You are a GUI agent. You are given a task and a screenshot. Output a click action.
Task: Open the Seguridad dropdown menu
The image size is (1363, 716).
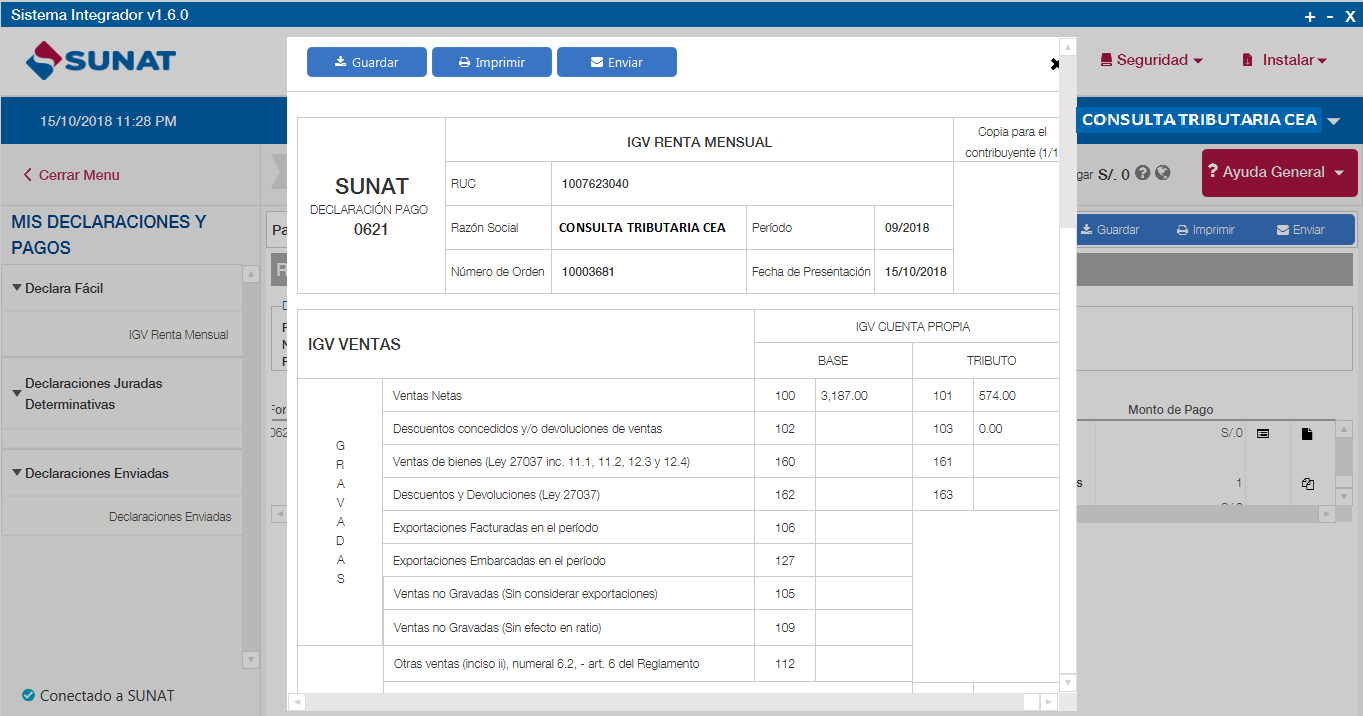point(1151,60)
